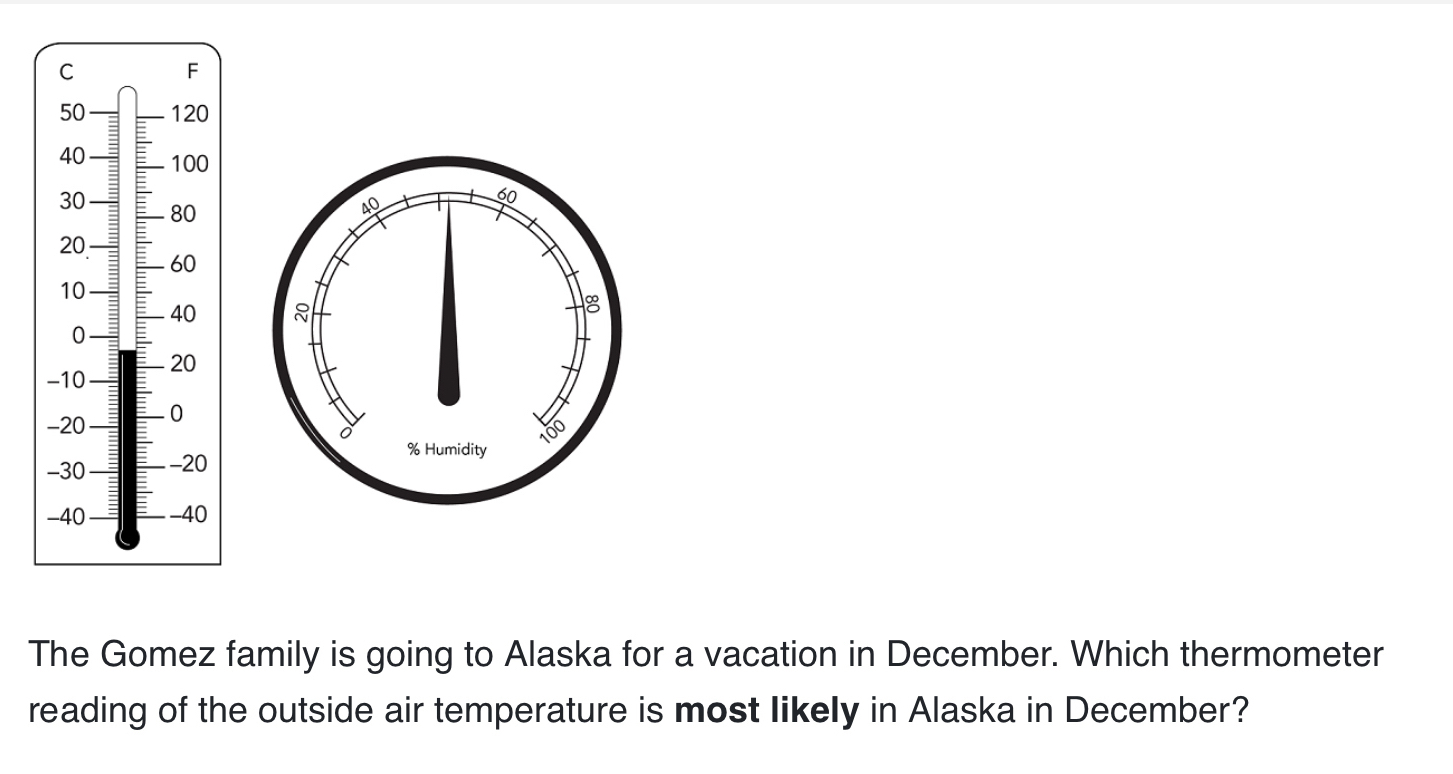Select the 60 mark on the humidity dial
The width and height of the screenshot is (1453, 774).
(507, 198)
